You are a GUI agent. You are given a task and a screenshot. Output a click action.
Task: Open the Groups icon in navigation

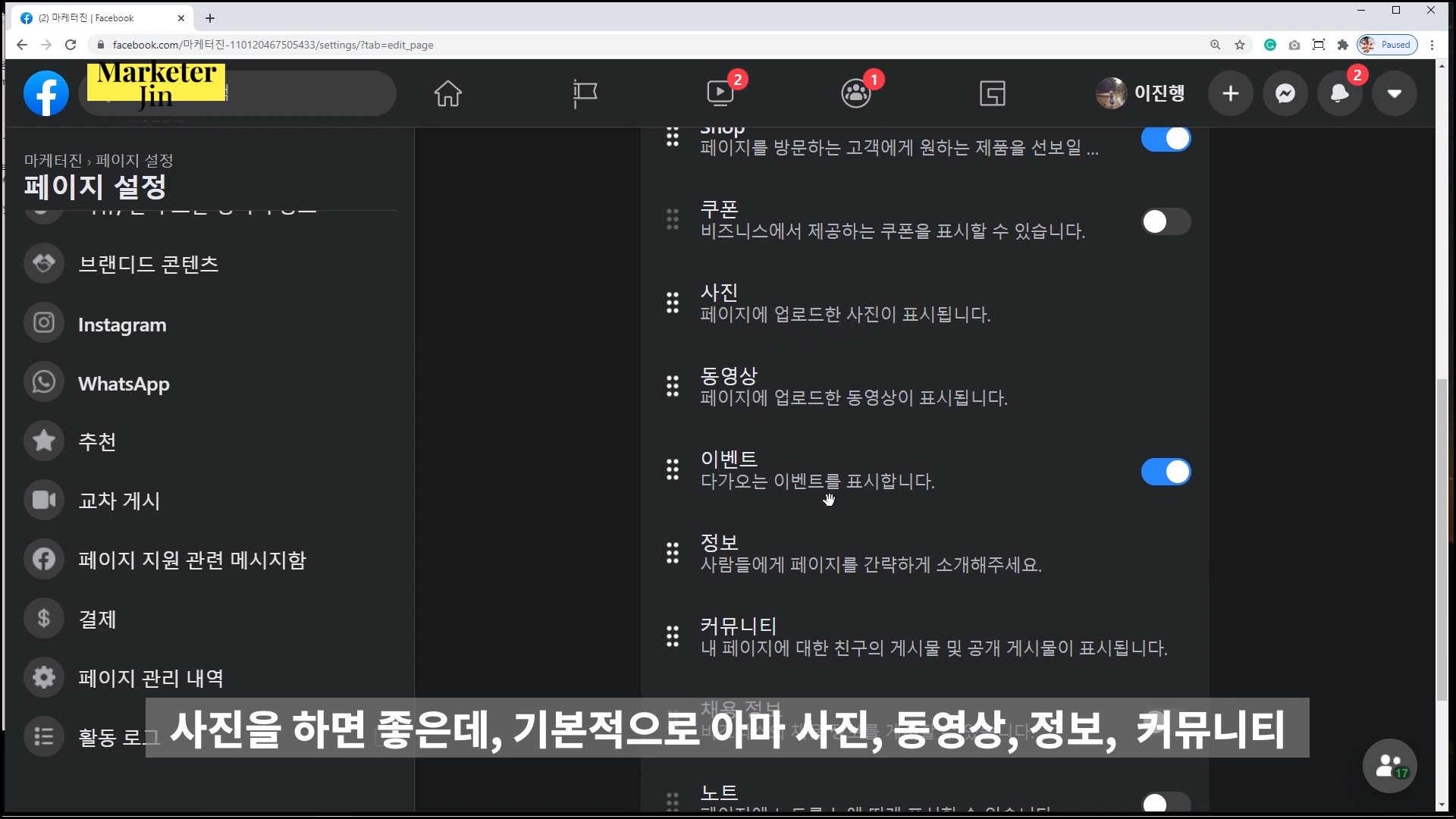pos(856,93)
